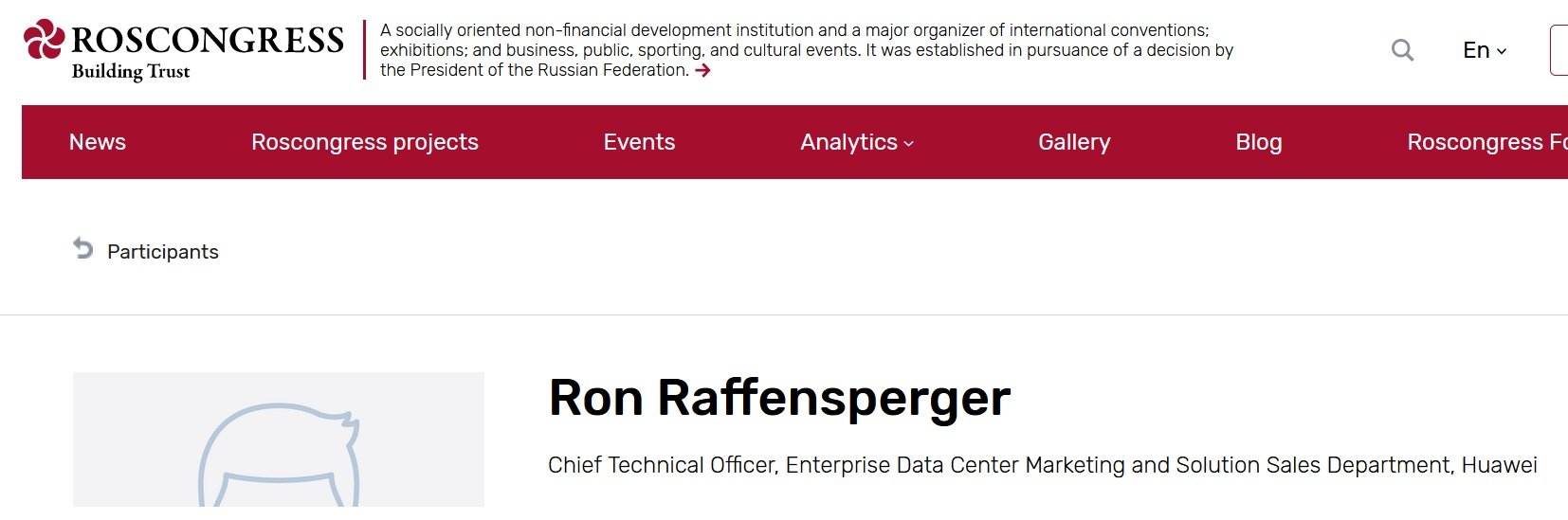The width and height of the screenshot is (1568, 520).
Task: Click the institution description paragraph
Action: pyautogui.click(x=806, y=50)
